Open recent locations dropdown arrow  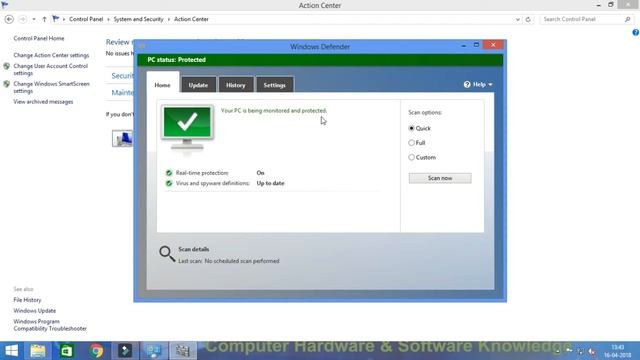coord(34,19)
